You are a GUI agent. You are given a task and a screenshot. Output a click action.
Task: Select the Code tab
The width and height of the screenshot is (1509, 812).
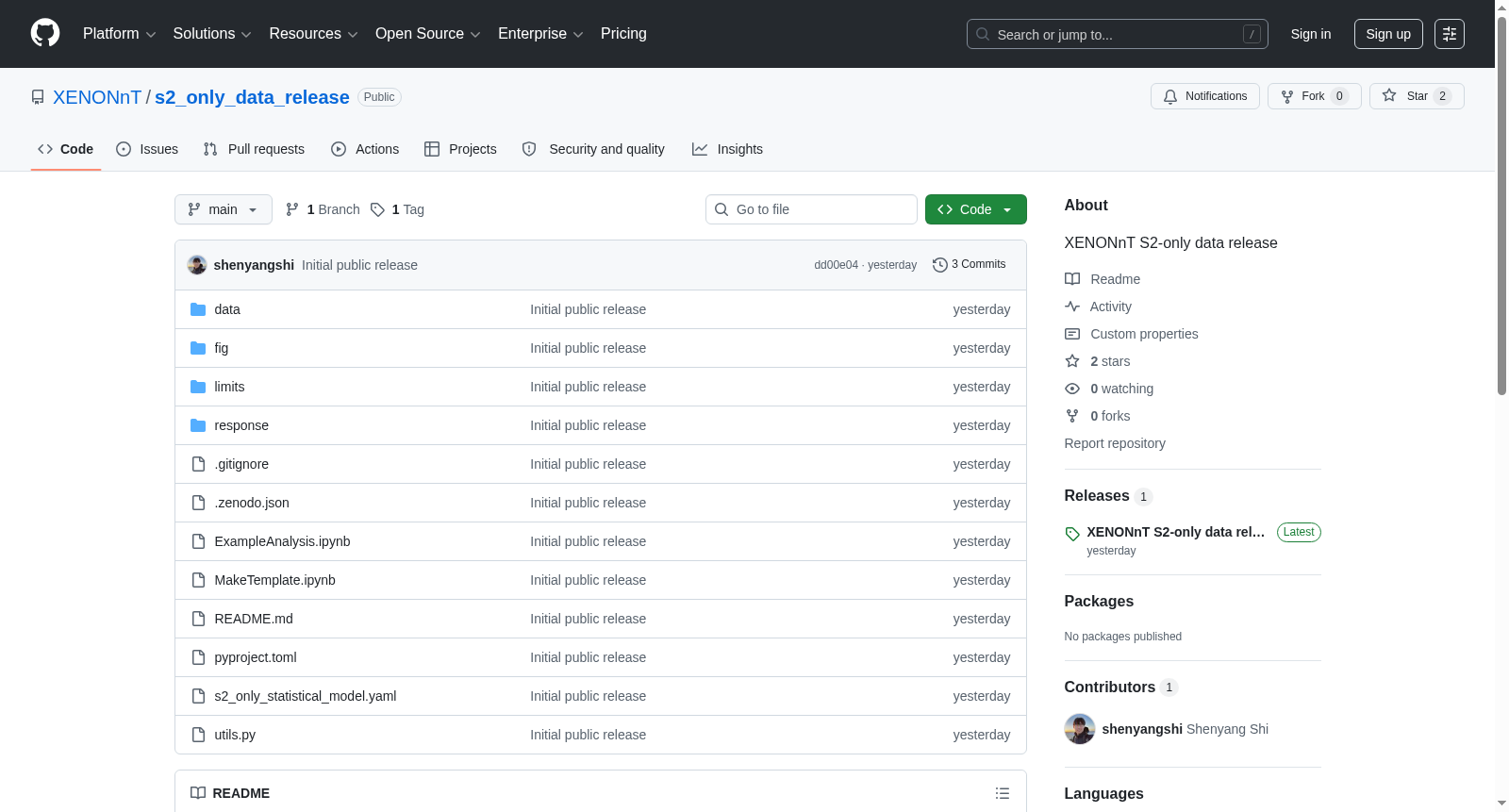65,149
